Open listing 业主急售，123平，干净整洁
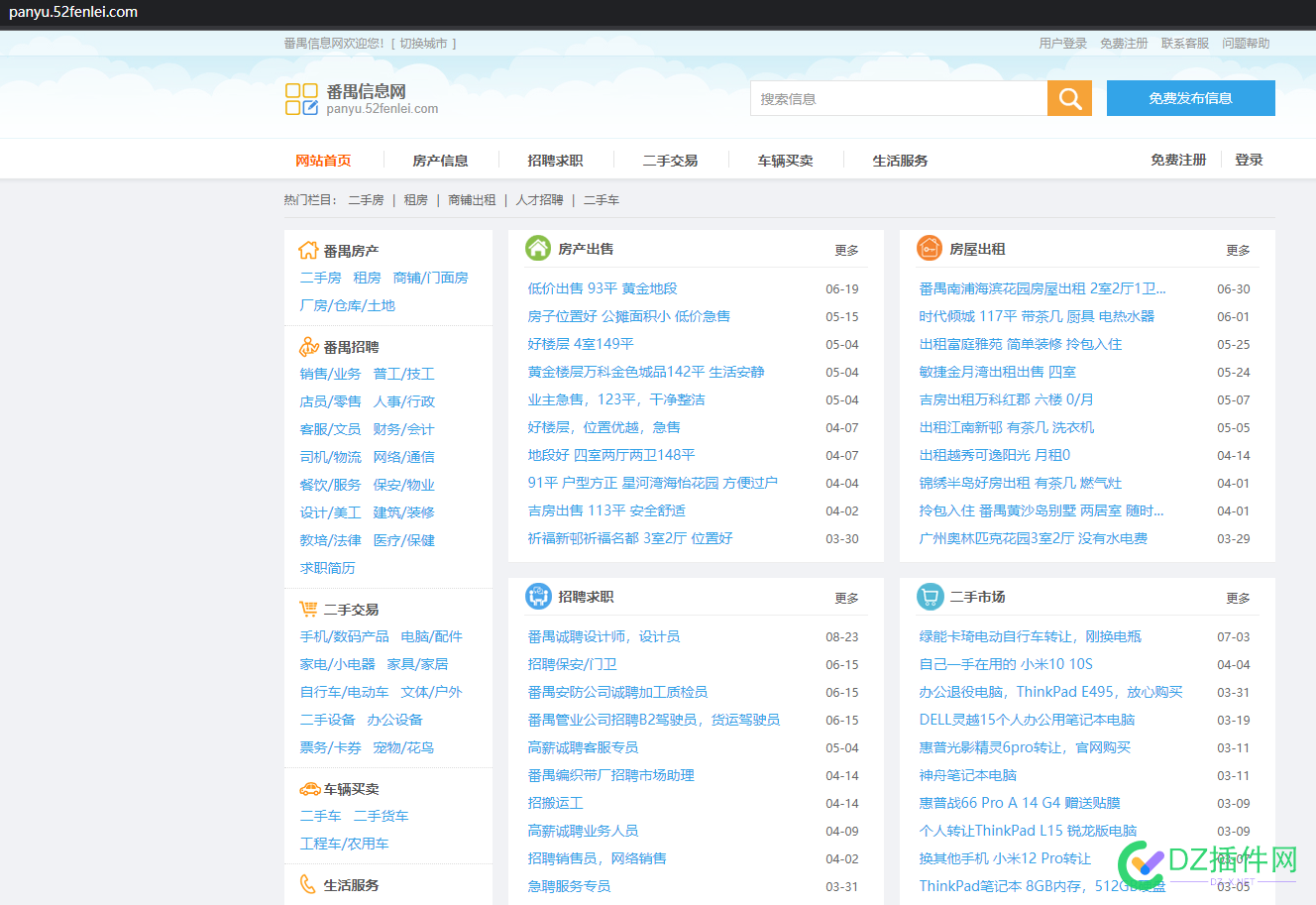Screen dimensions: 1316x905 pyautogui.click(x=616, y=399)
